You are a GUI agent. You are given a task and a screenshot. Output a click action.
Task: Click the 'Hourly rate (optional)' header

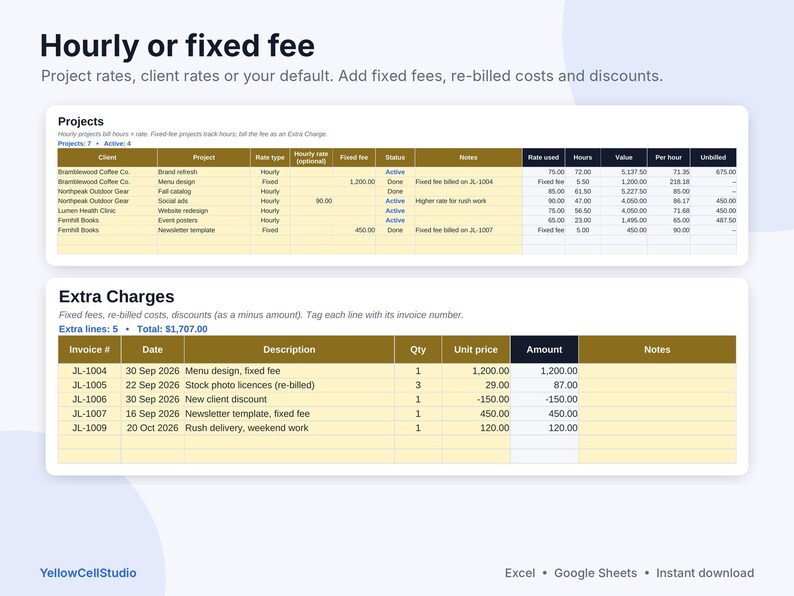click(311, 157)
